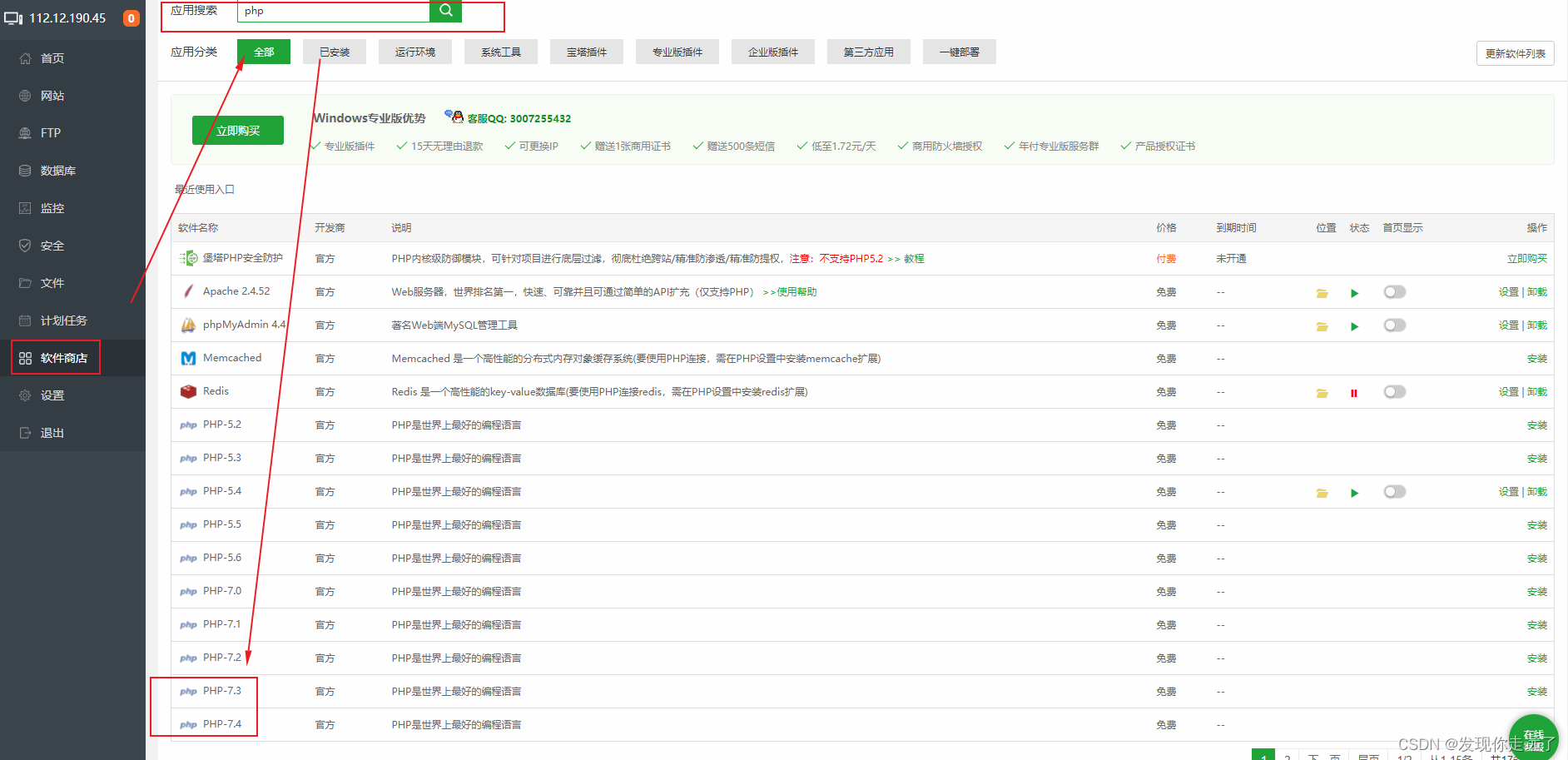
Task: Open the folder icon in the Redis row
Action: click(1322, 393)
